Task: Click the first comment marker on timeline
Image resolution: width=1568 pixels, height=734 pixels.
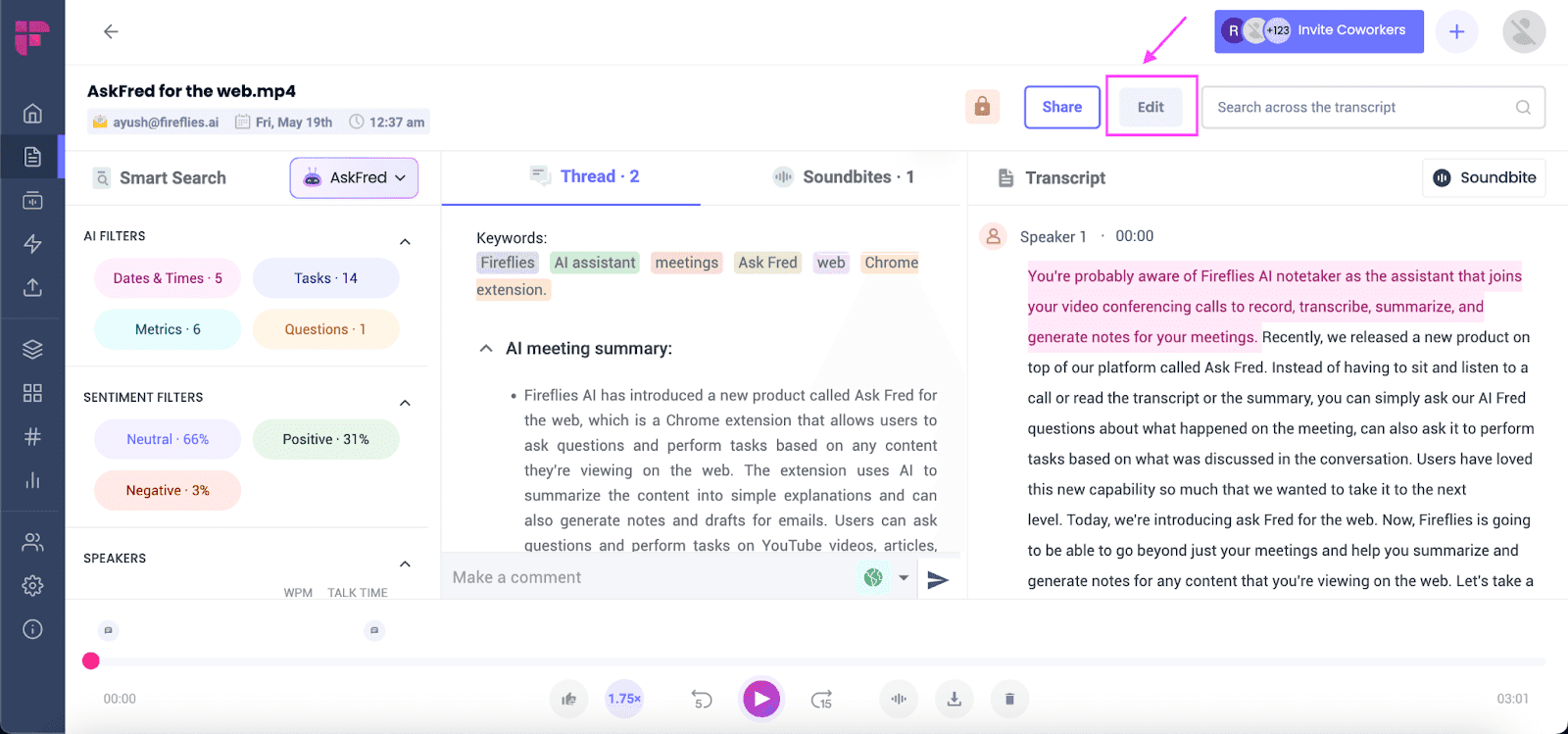Action: tap(109, 630)
